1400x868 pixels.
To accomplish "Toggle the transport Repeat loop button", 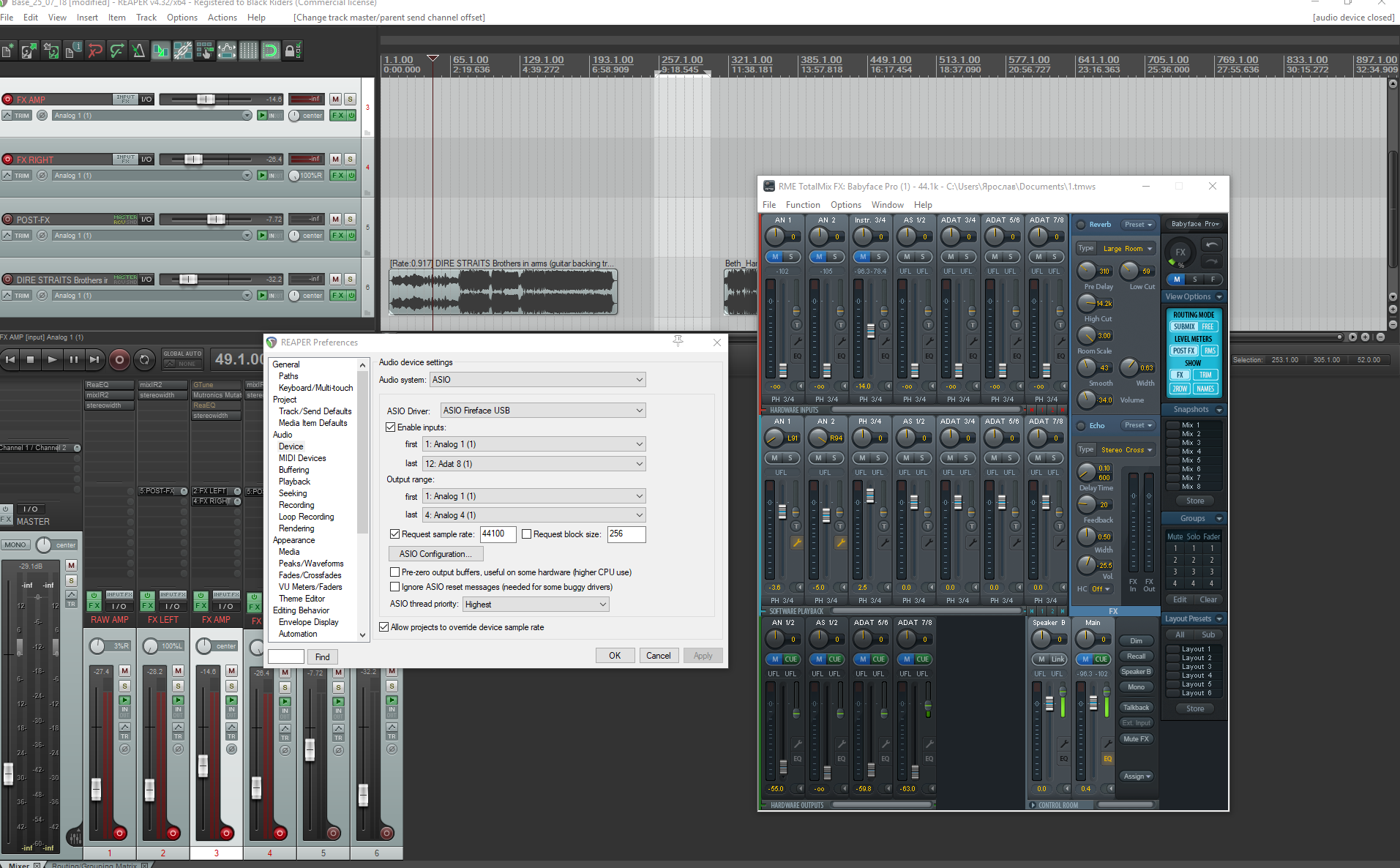I will 144,359.
